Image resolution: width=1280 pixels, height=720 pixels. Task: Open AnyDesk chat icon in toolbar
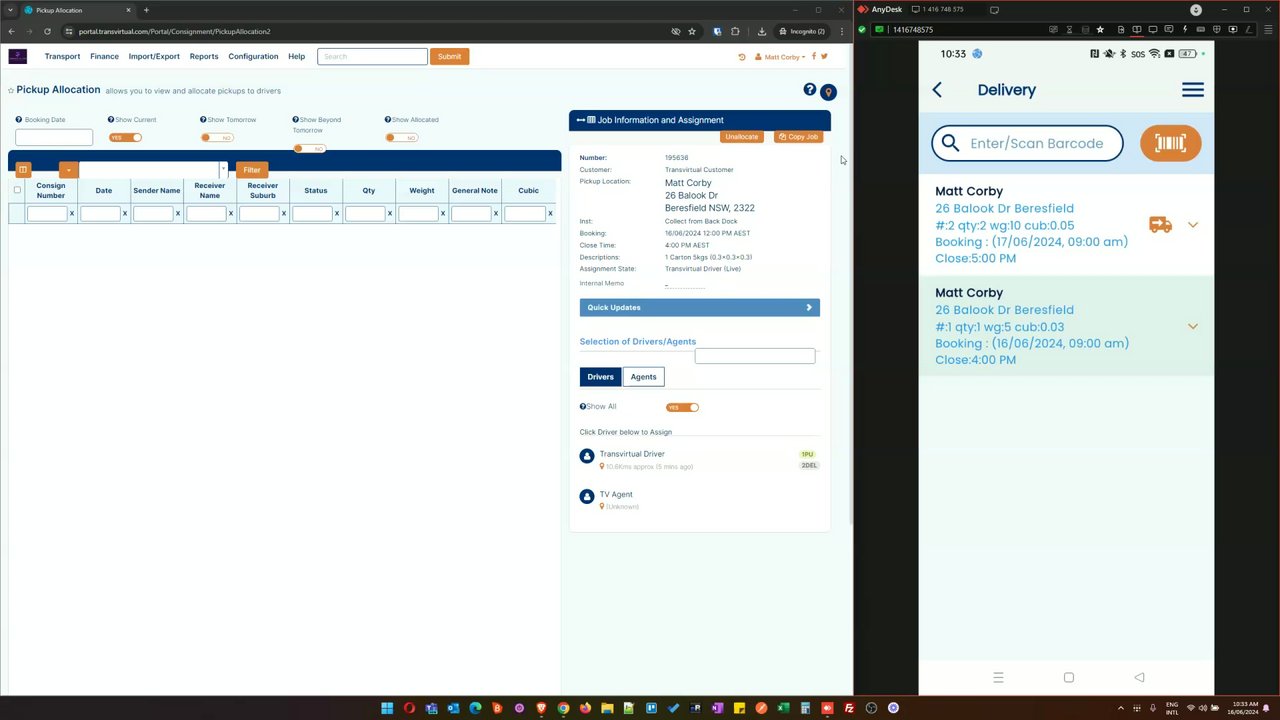point(1168,30)
